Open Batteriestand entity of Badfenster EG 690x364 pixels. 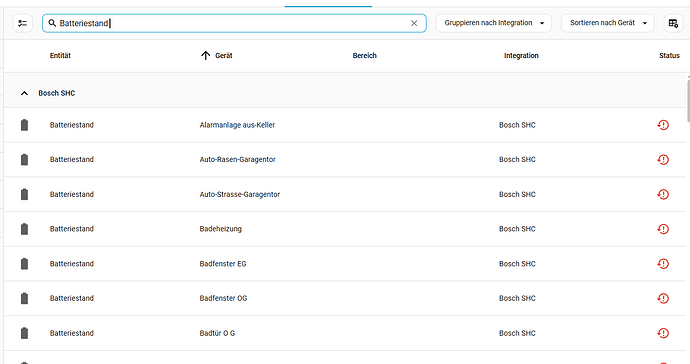72,264
